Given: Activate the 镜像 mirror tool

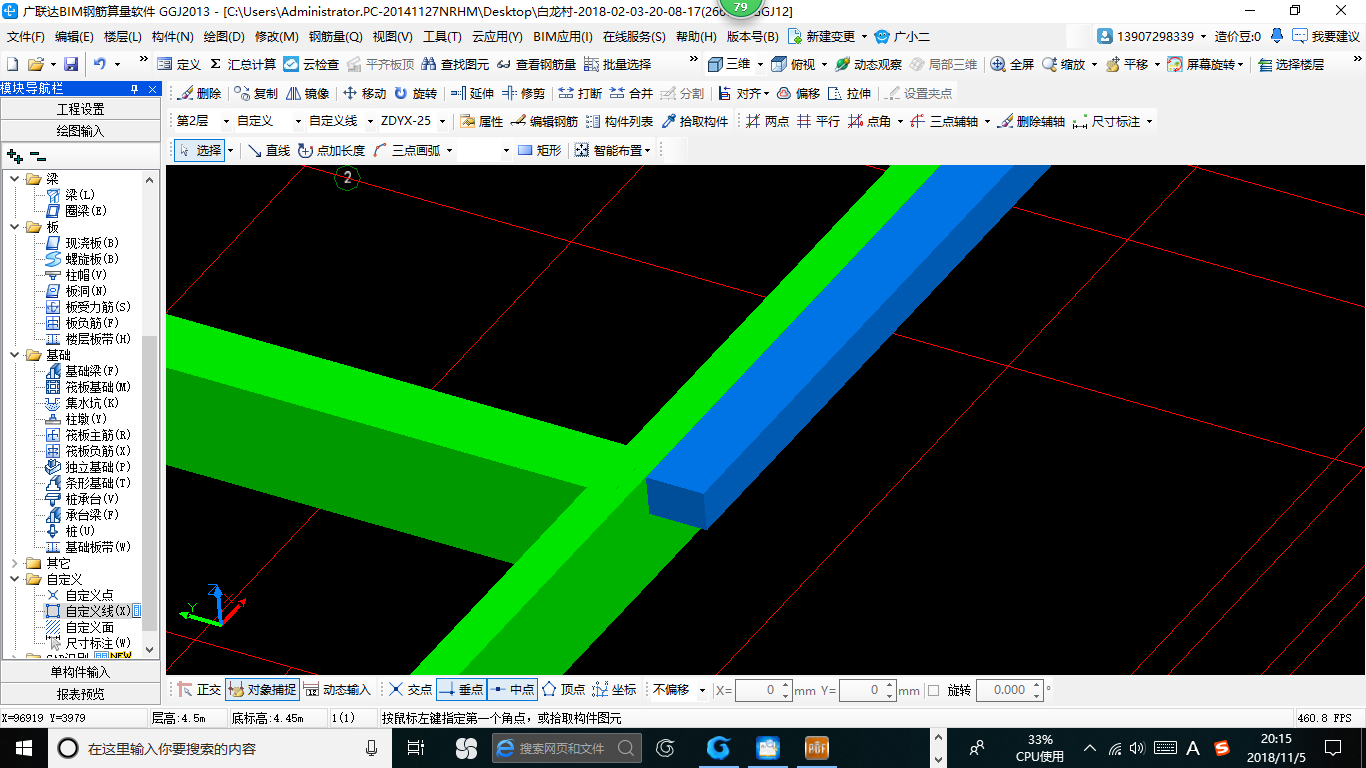Looking at the screenshot, I should 307,93.
